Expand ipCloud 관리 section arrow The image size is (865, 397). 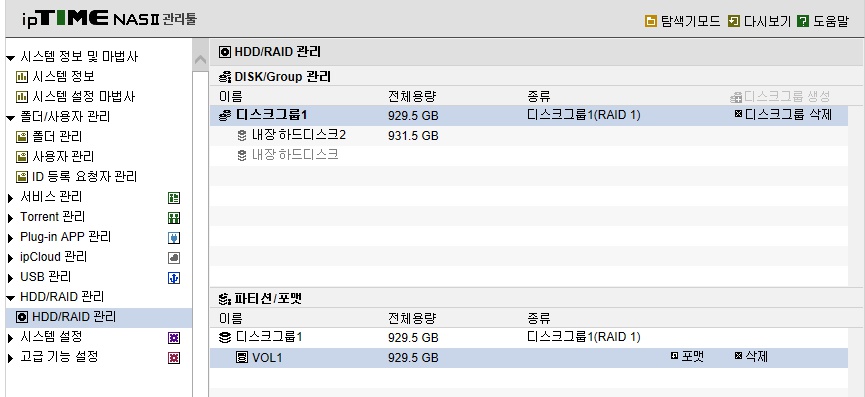pos(10,258)
